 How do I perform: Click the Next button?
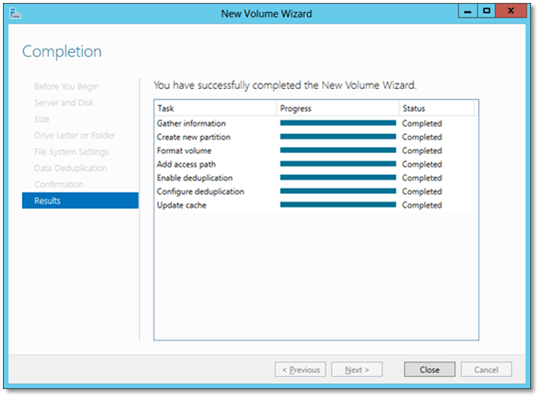(x=357, y=369)
